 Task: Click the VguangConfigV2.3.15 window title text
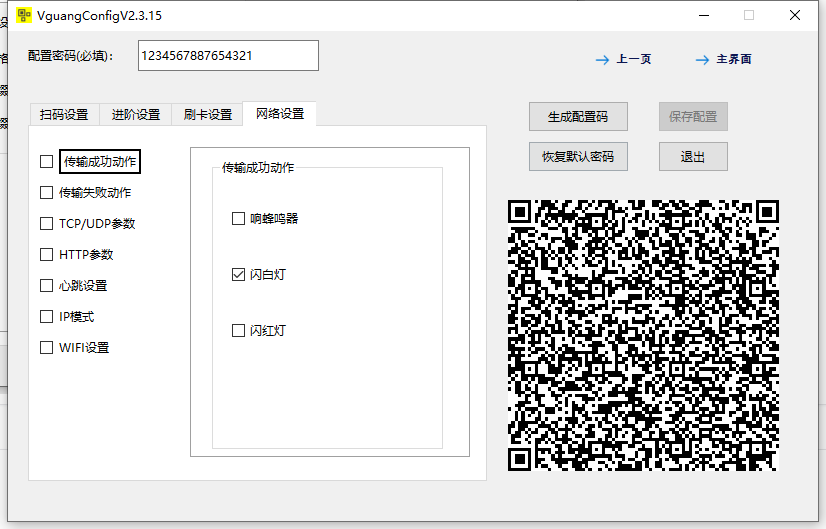(x=99, y=16)
